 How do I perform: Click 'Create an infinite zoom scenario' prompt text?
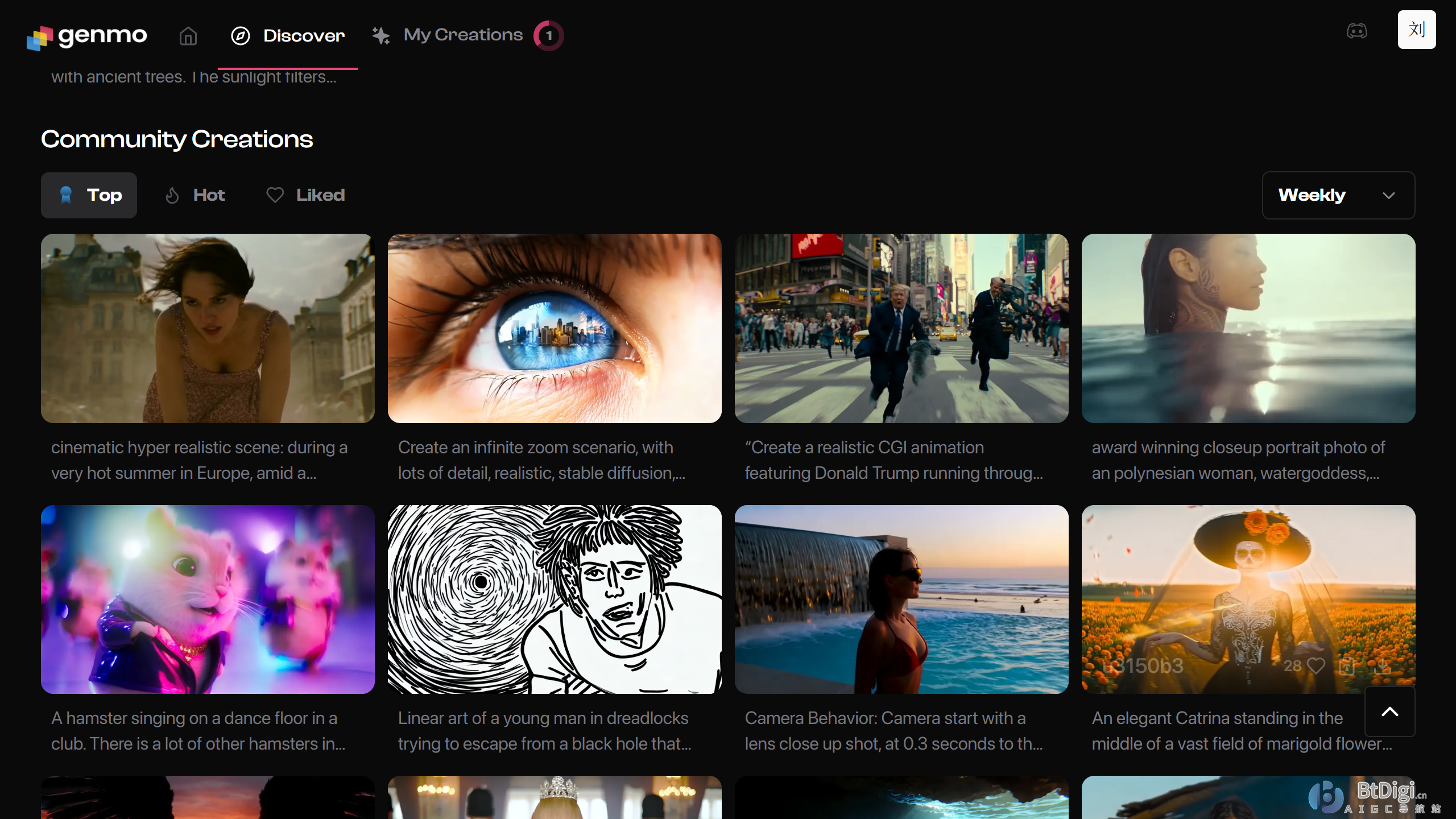pyautogui.click(x=541, y=460)
